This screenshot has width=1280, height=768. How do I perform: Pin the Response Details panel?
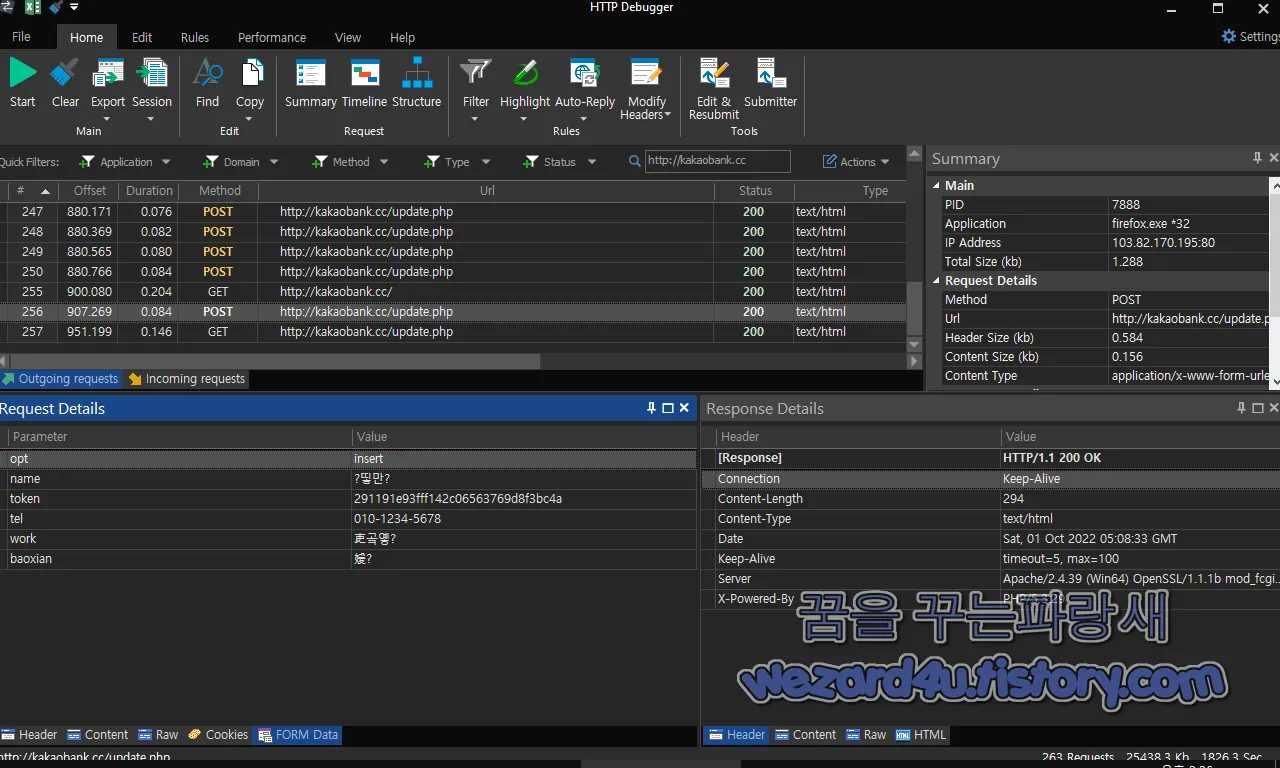point(1241,408)
